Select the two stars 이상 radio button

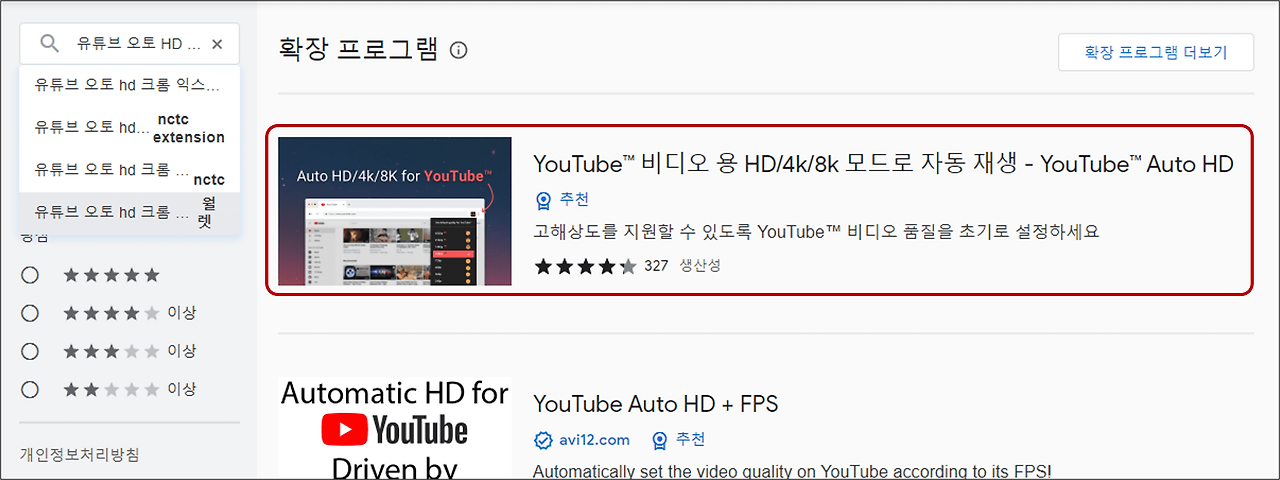point(30,389)
